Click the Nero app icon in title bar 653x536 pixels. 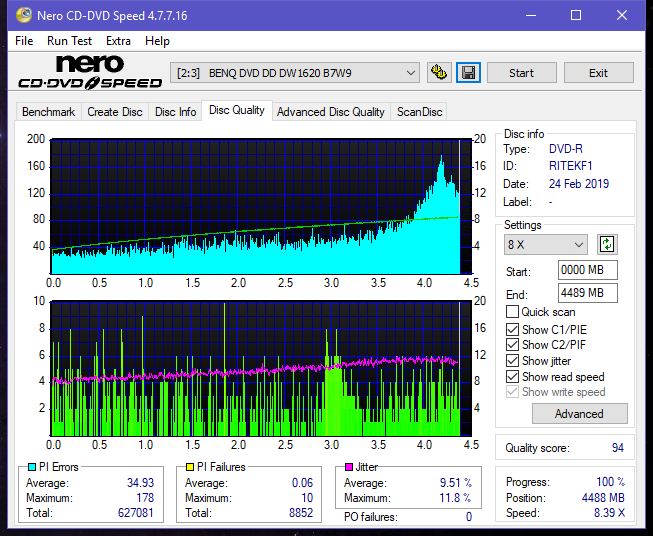[23, 15]
